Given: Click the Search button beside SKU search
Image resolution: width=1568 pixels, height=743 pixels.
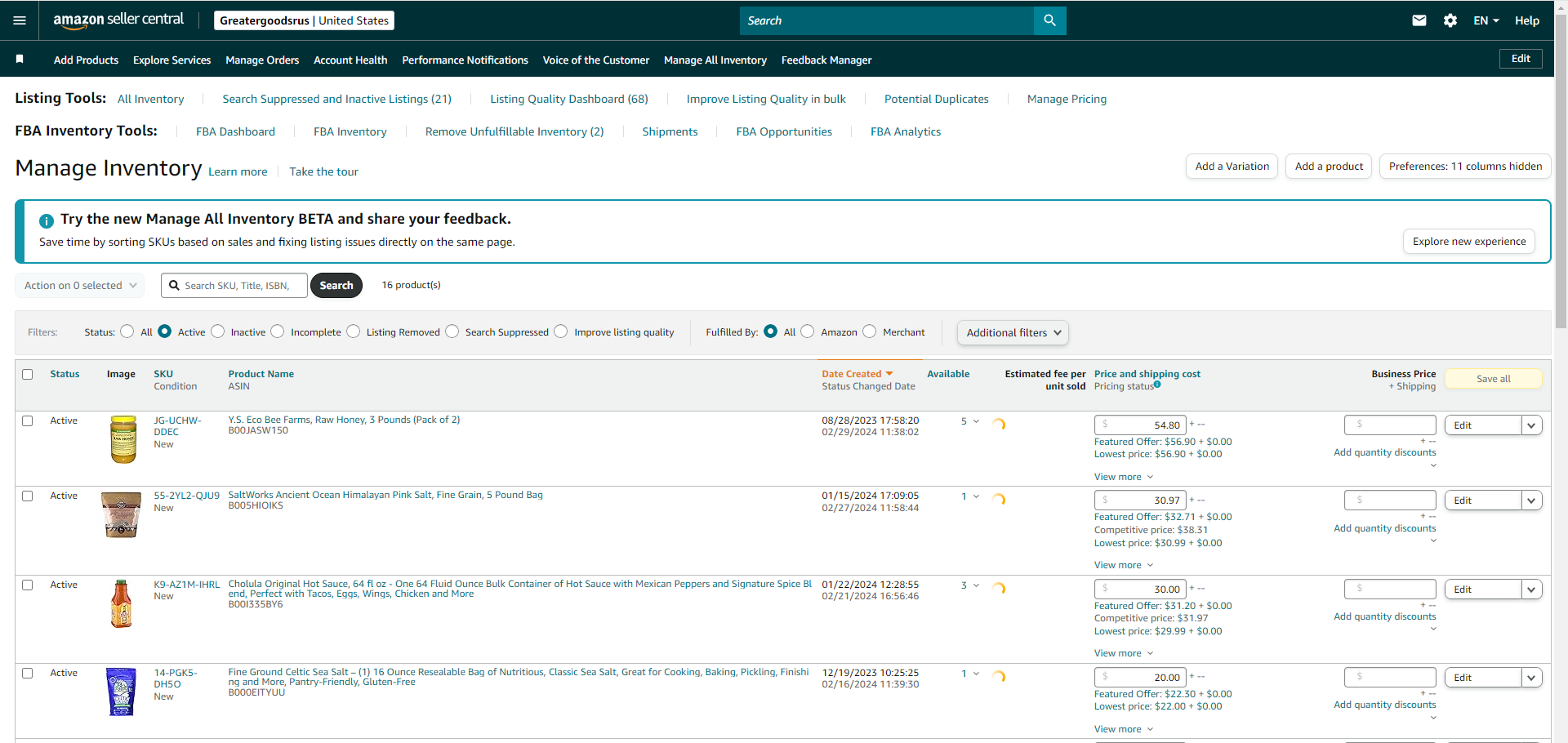Looking at the screenshot, I should 336,286.
